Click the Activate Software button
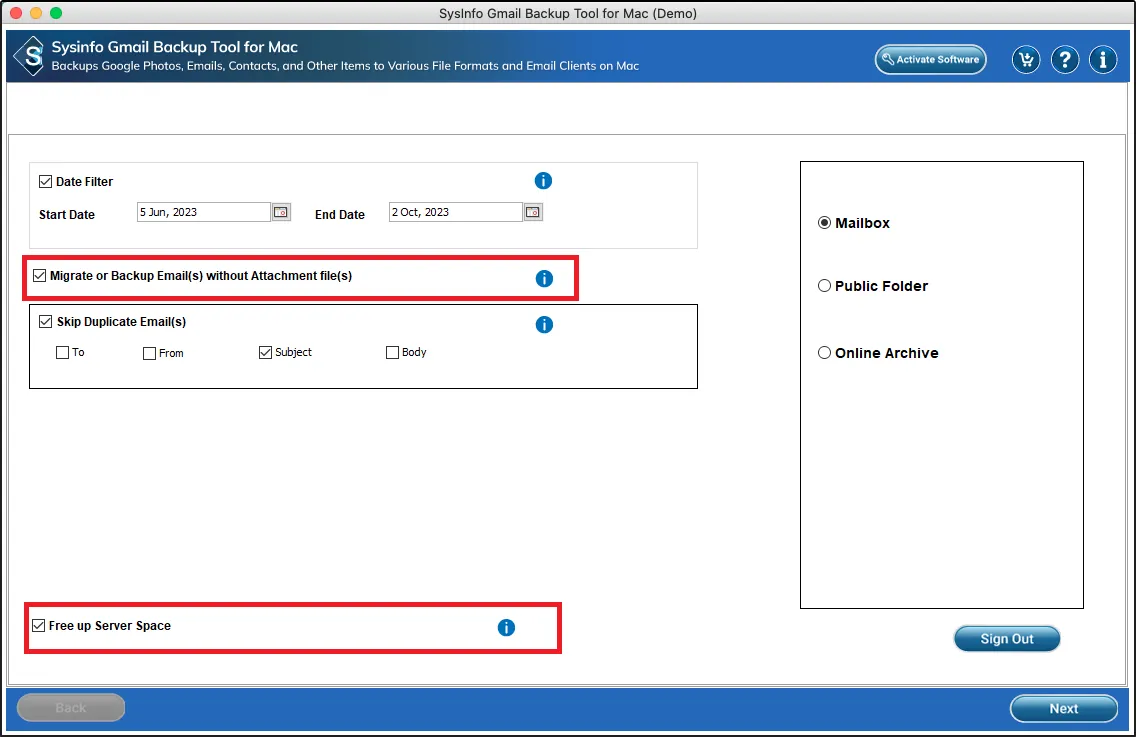 (930, 59)
